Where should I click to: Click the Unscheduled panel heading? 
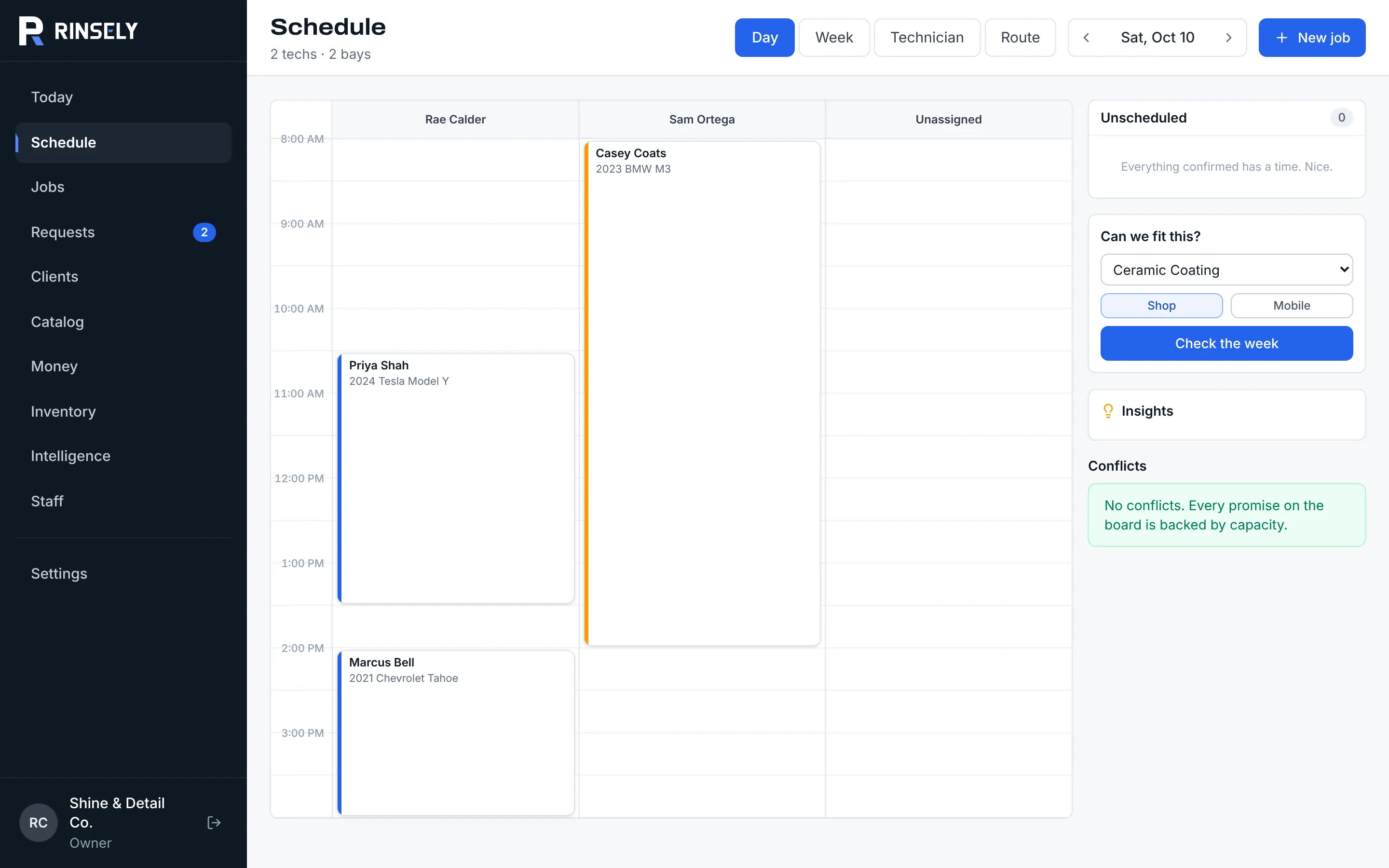(1144, 118)
